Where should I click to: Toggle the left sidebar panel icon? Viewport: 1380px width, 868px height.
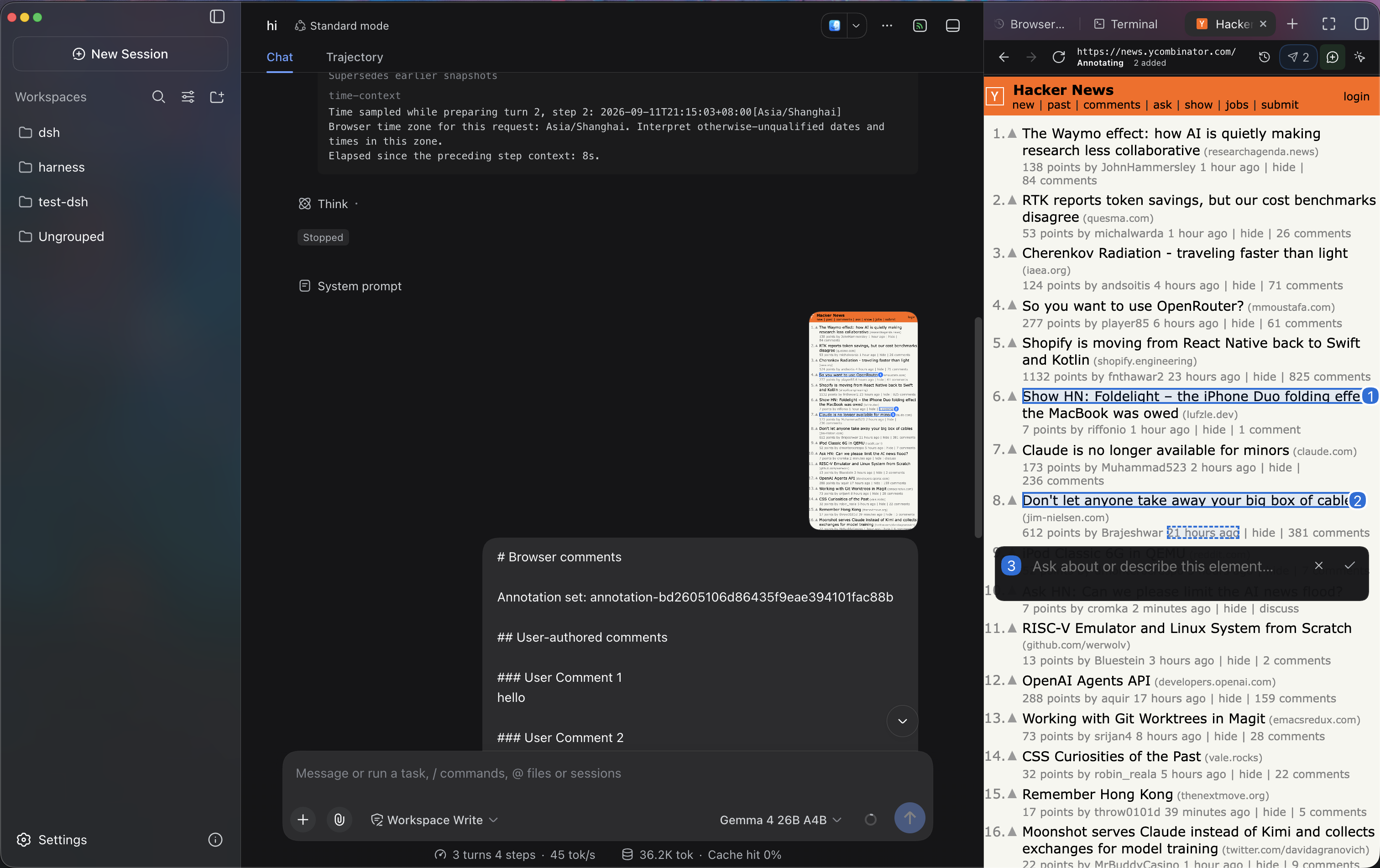217,16
